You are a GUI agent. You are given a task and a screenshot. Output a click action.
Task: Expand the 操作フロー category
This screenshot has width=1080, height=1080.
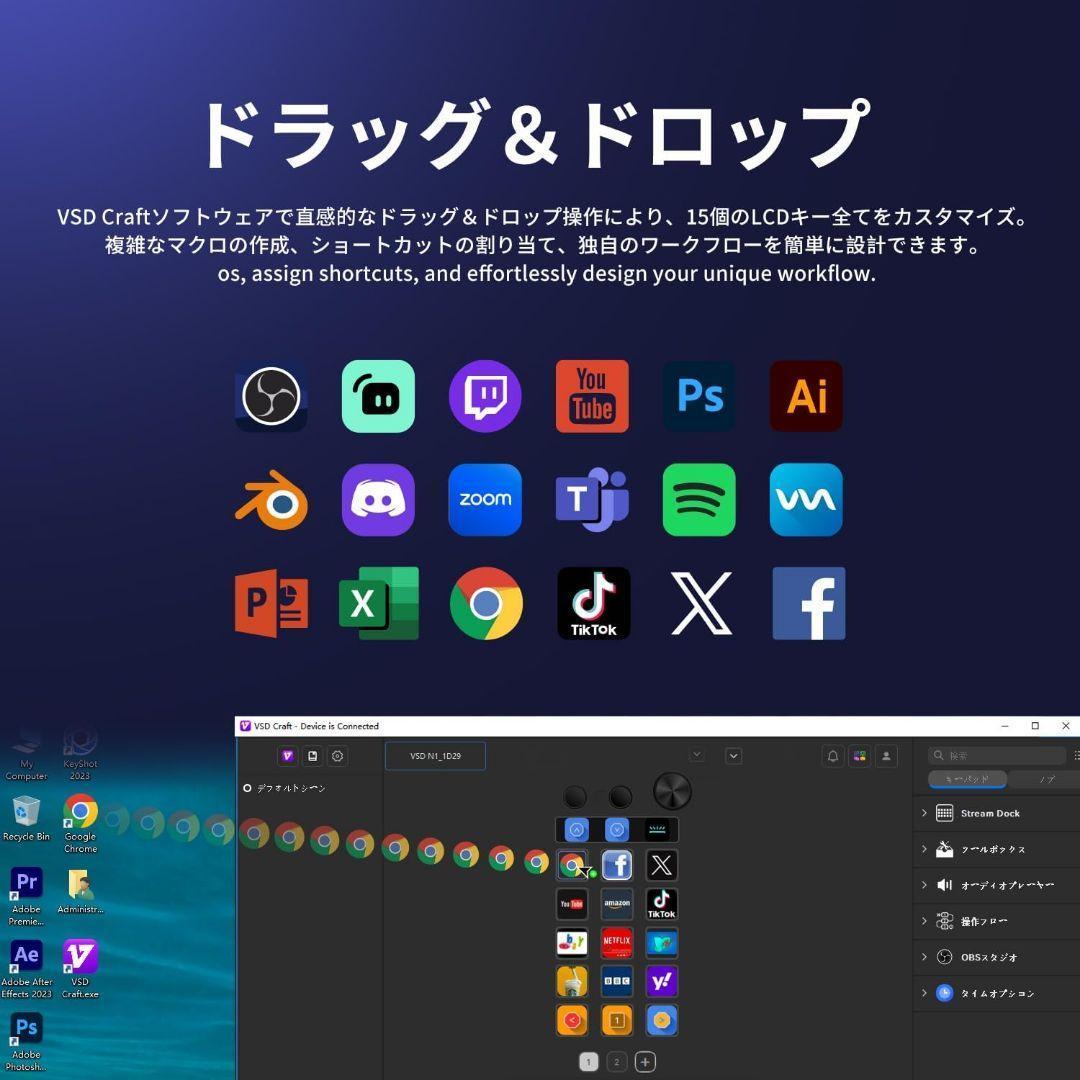[996, 921]
